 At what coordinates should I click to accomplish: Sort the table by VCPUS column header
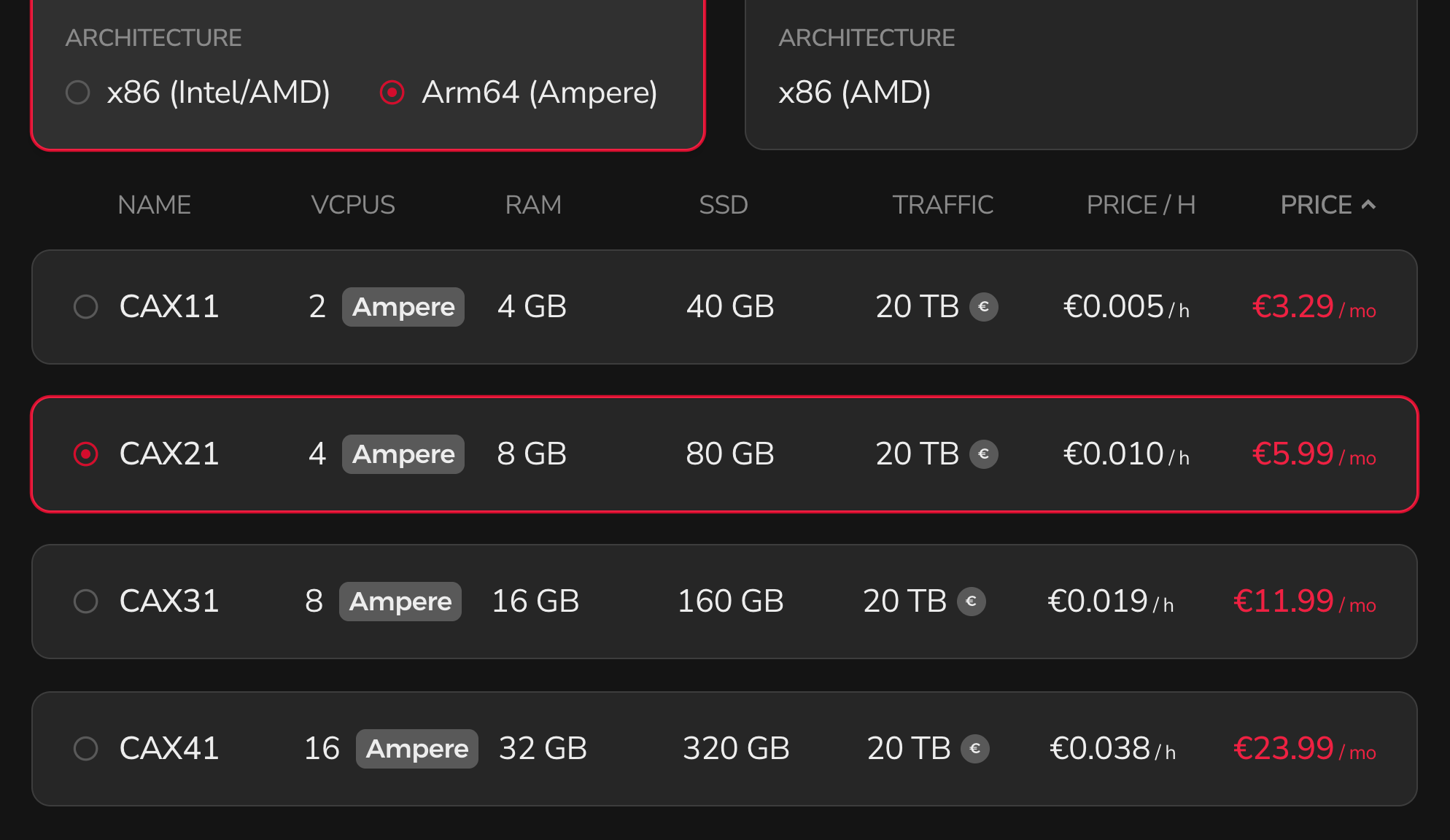click(x=353, y=205)
